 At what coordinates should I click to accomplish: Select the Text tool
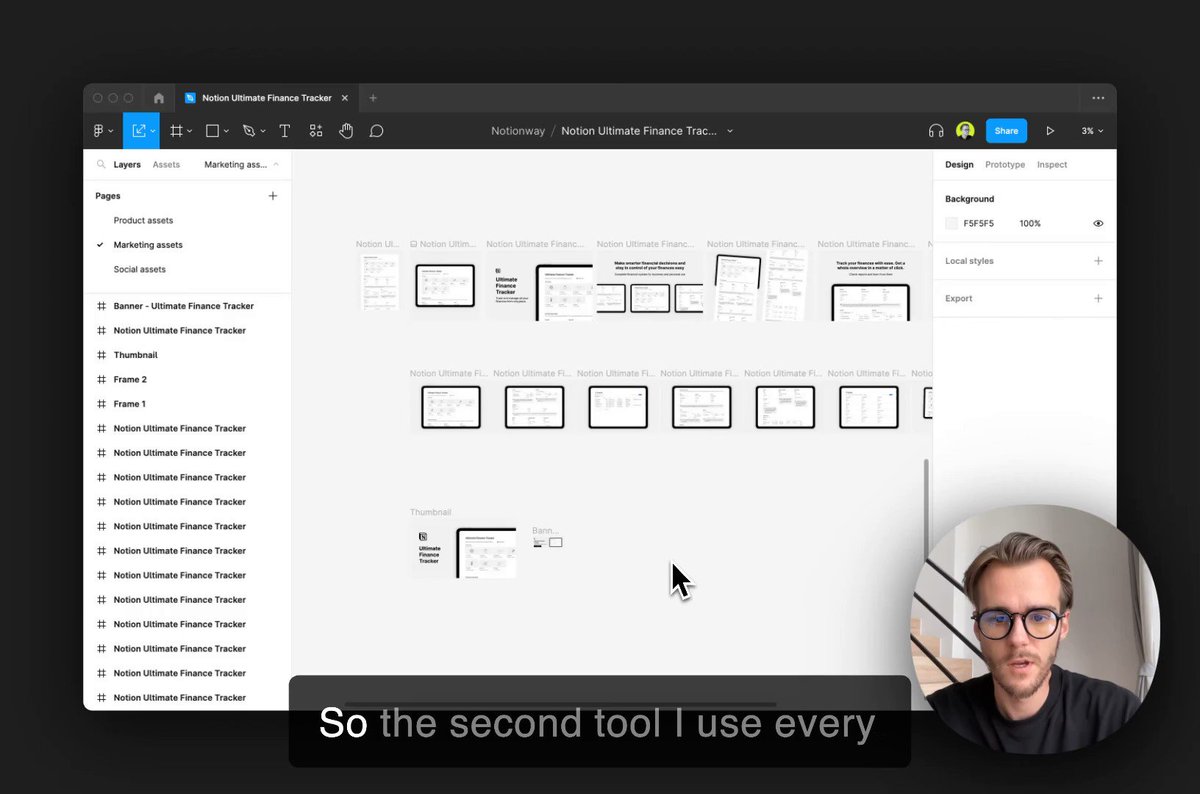tap(284, 131)
